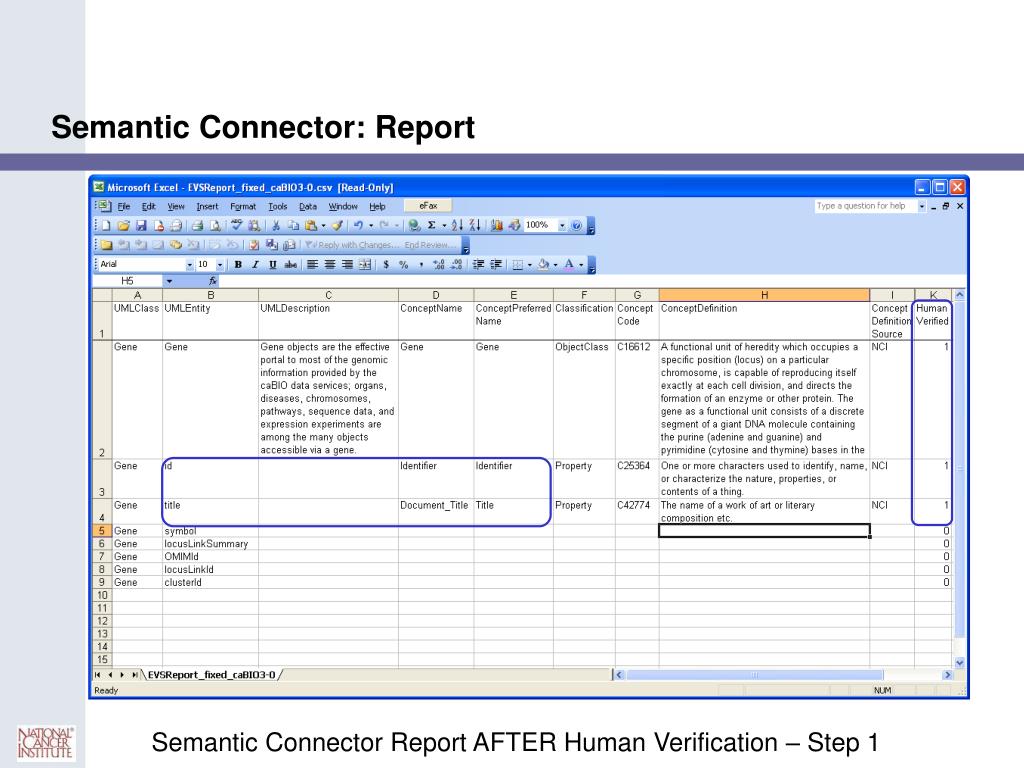Click the Name Box showing H5
Viewport: 1024px width, 768px height.
pyautogui.click(x=127, y=281)
